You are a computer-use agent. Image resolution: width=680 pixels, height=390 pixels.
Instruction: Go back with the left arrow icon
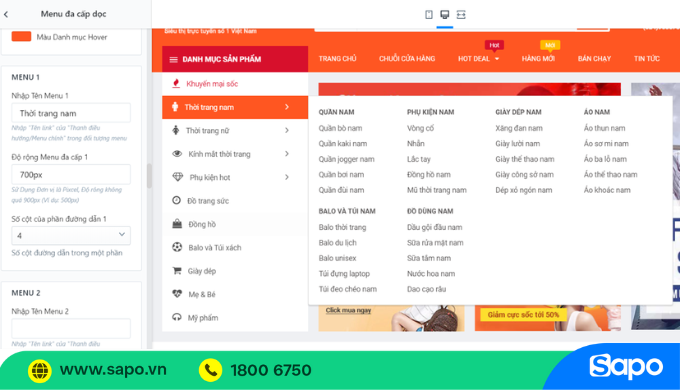tap(6, 14)
